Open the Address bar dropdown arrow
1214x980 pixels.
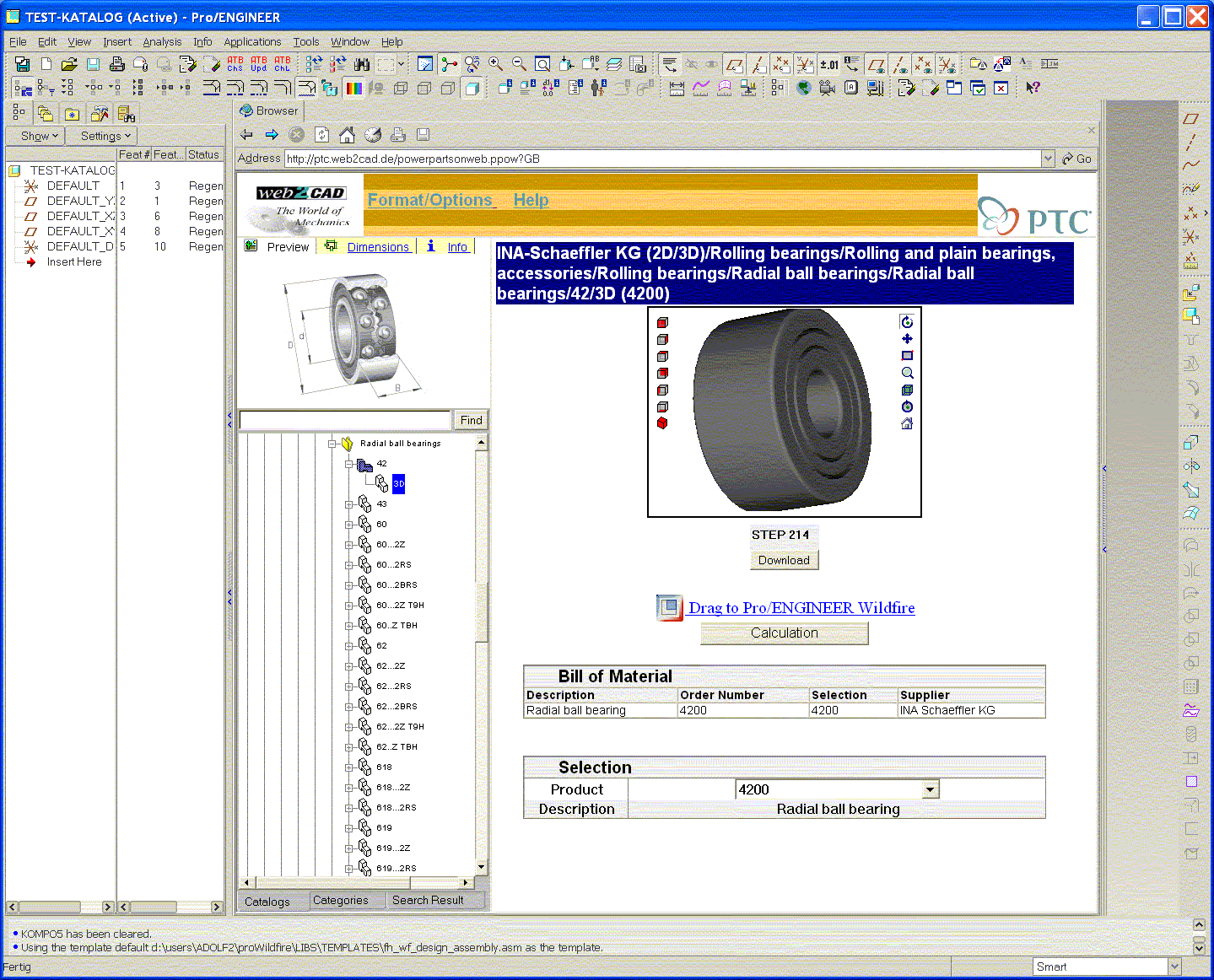pos(1048,159)
